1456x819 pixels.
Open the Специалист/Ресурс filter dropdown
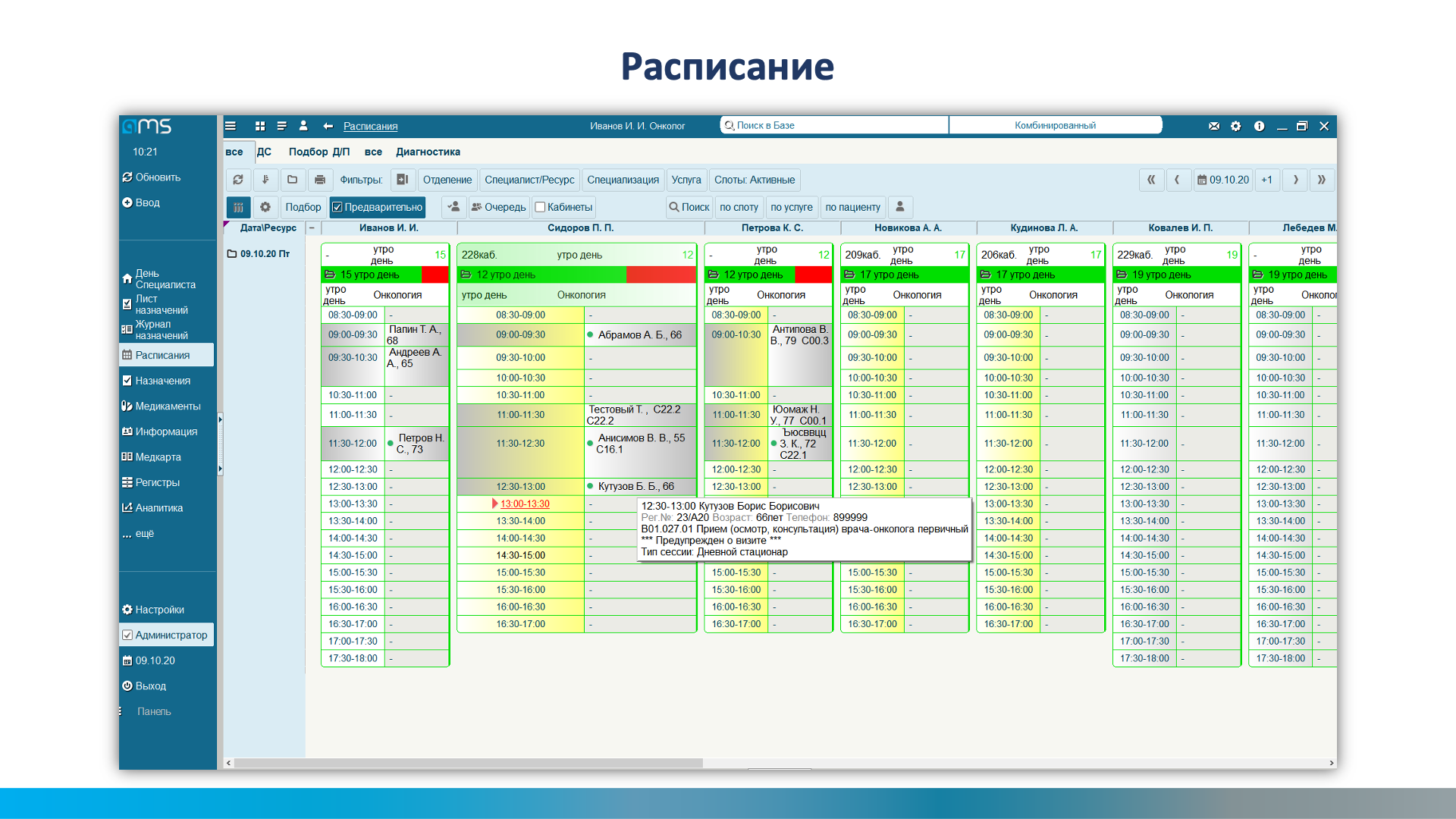(529, 180)
